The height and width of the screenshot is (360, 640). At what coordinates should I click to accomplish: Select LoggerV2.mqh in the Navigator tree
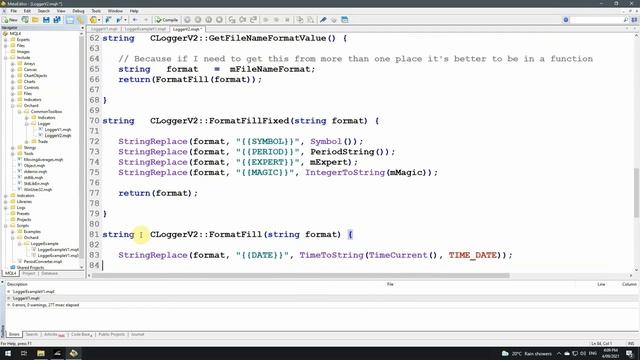[x=58, y=136]
